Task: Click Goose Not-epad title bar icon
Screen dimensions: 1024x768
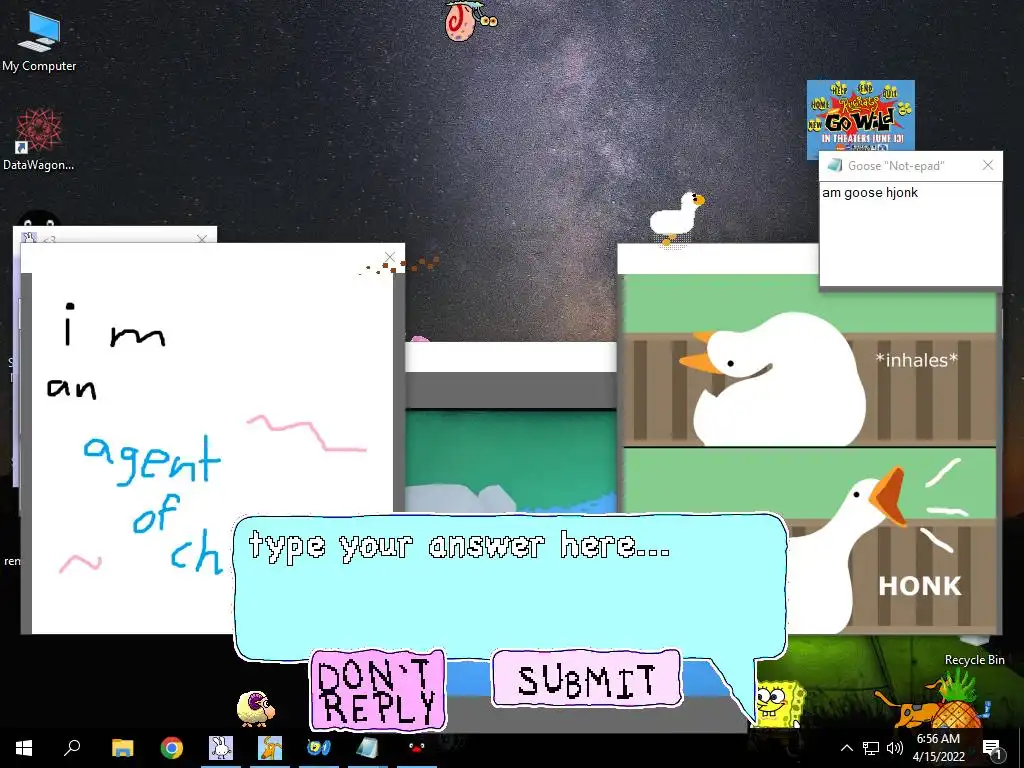Action: coord(834,165)
